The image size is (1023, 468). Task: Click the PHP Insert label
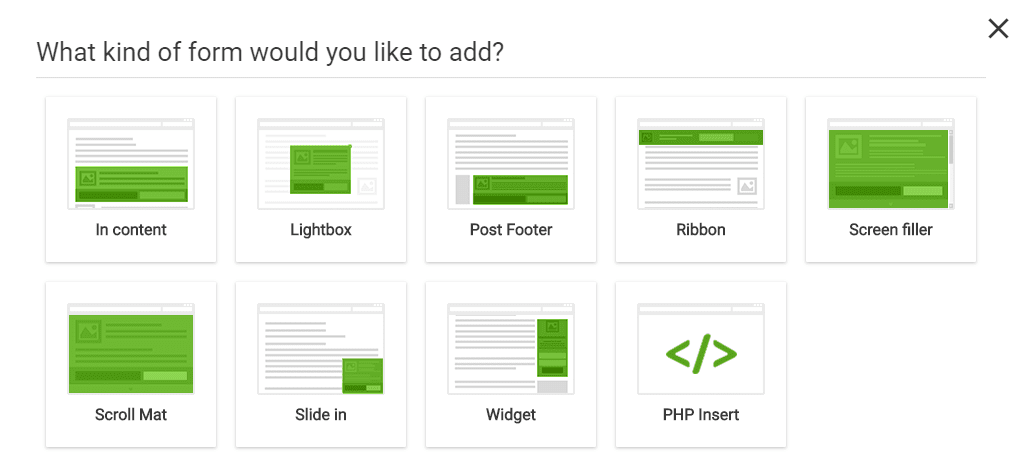pyautogui.click(x=701, y=414)
